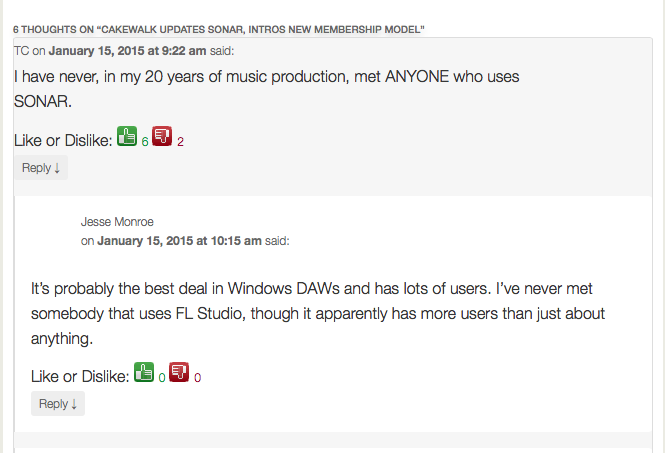Like TC's comment with green thumbs-up
Image resolution: width=665 pixels, height=453 pixels.
click(127, 136)
